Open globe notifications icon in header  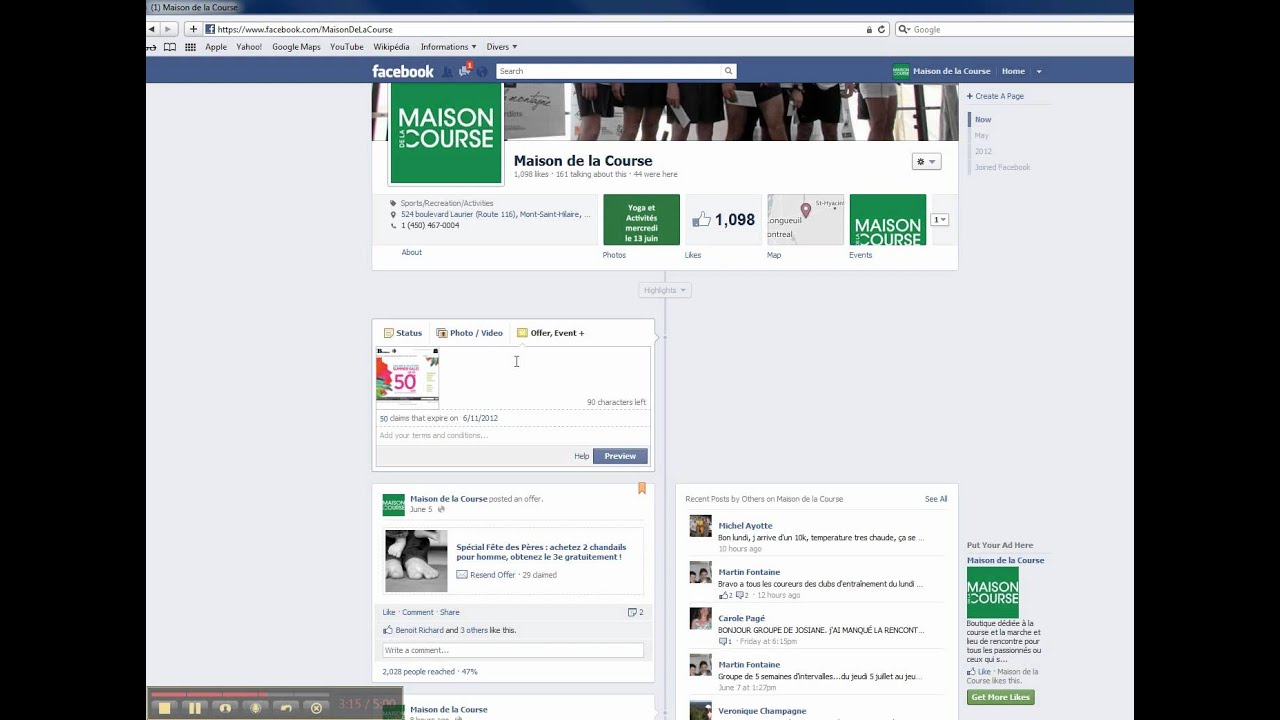pyautogui.click(x=482, y=71)
